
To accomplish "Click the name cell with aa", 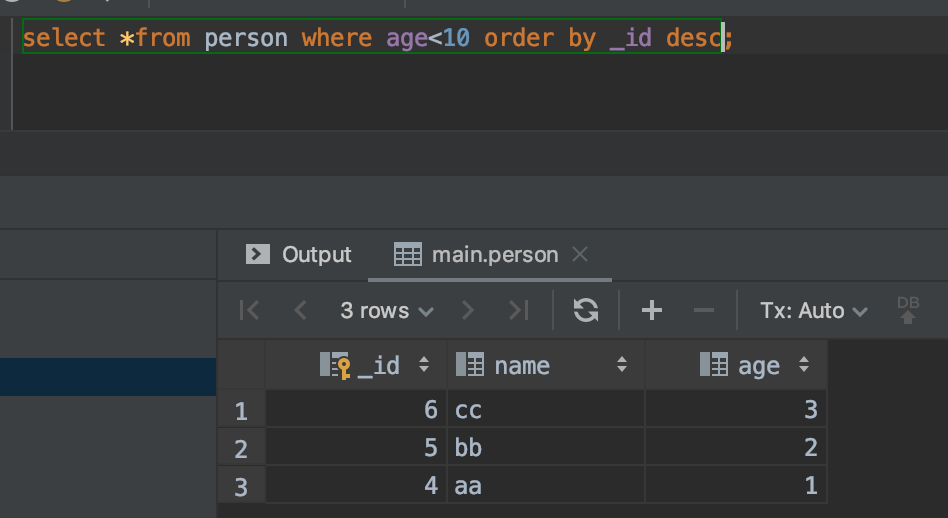I will pos(545,486).
